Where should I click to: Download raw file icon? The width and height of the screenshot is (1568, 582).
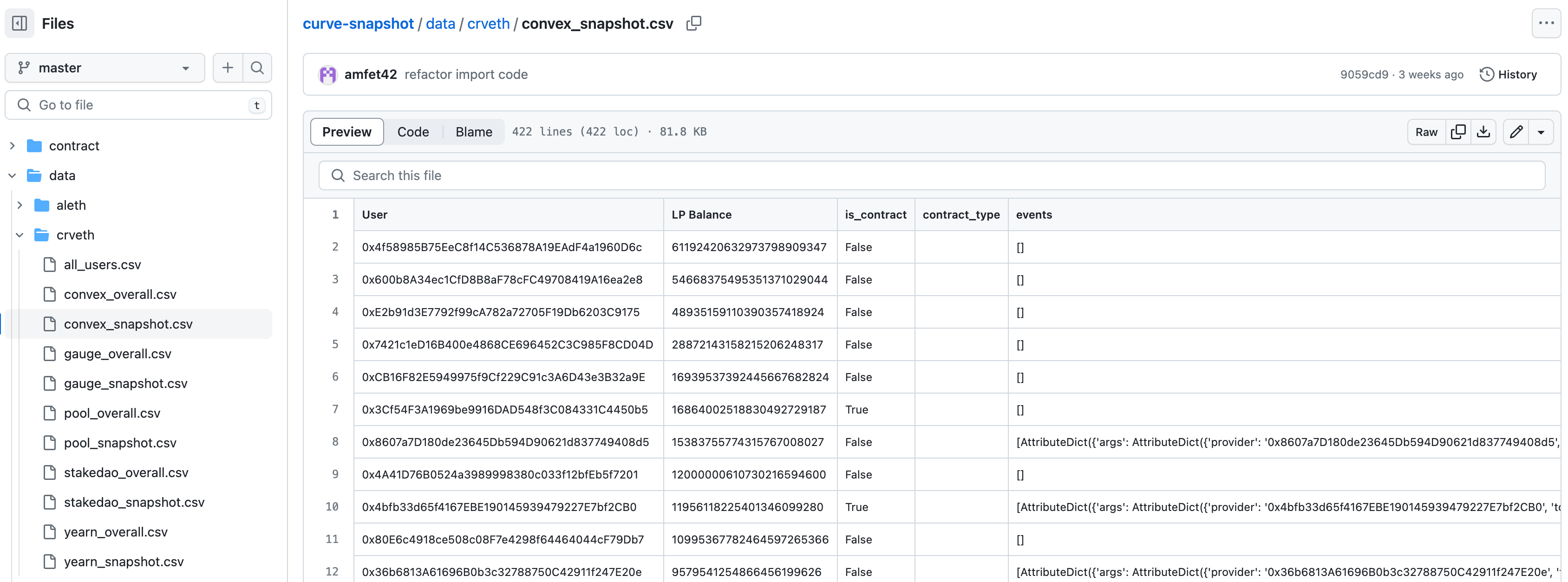coord(1483,132)
